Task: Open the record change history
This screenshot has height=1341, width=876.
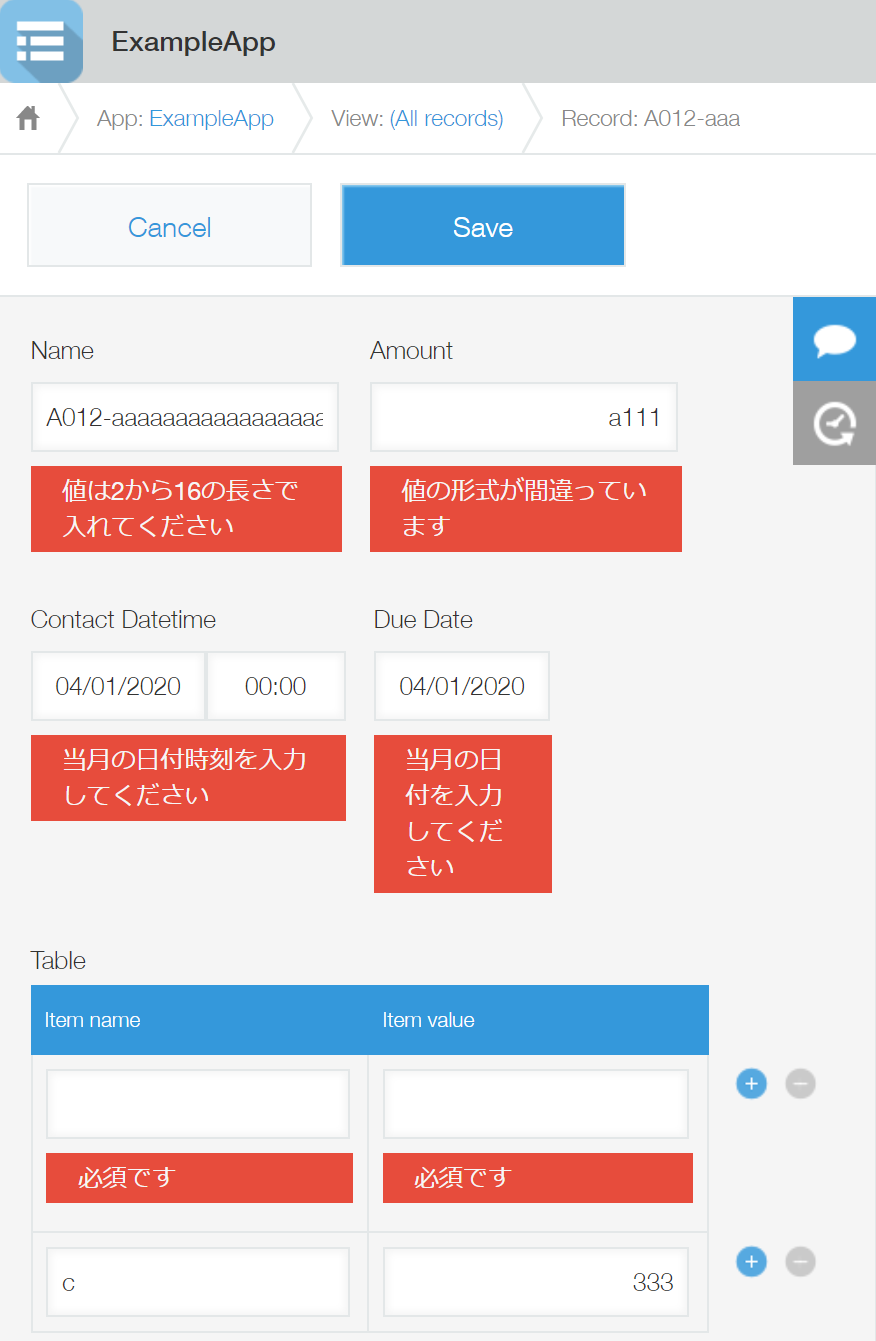Action: coord(833,422)
